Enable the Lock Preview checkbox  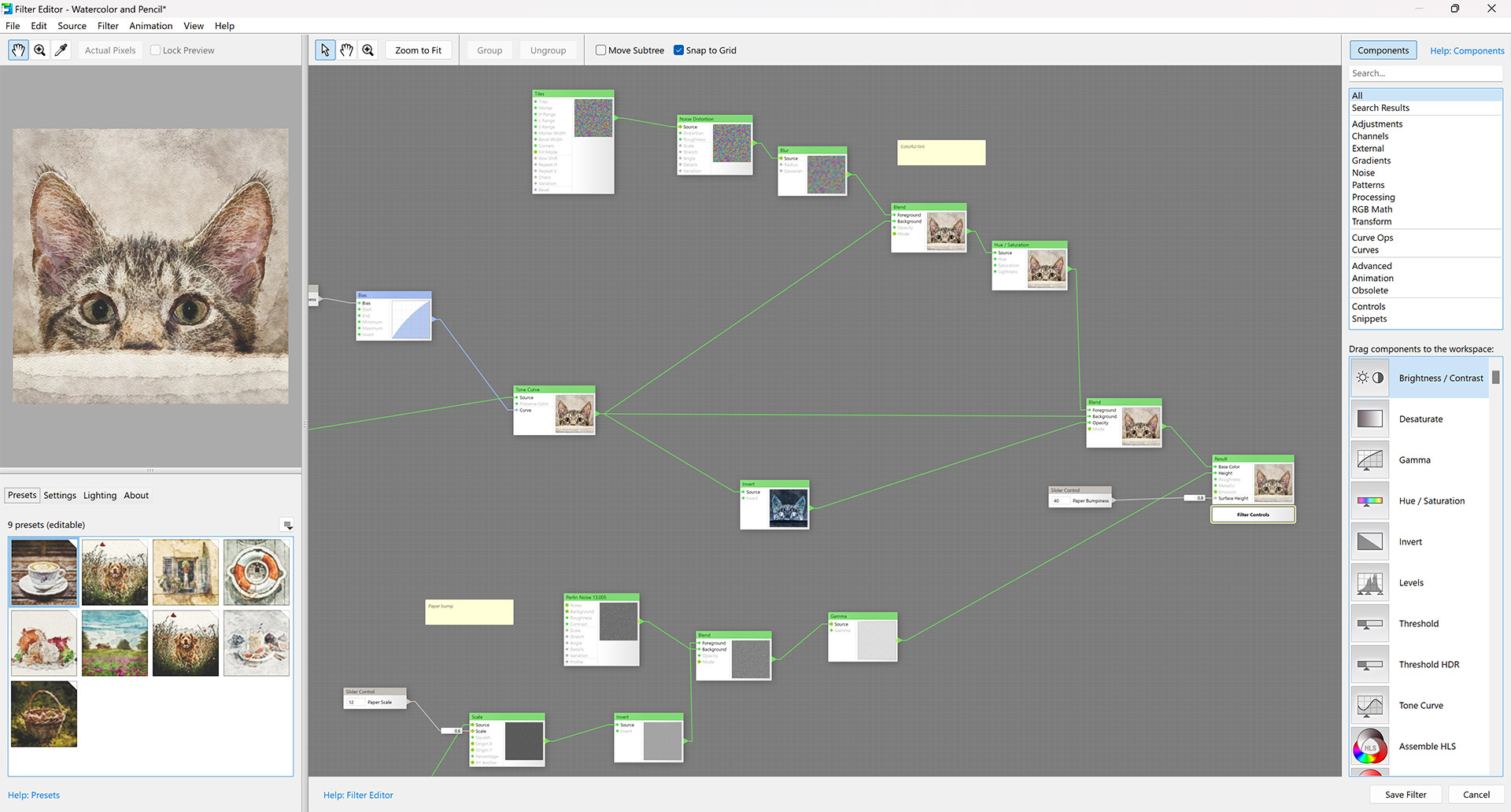pyautogui.click(x=156, y=50)
